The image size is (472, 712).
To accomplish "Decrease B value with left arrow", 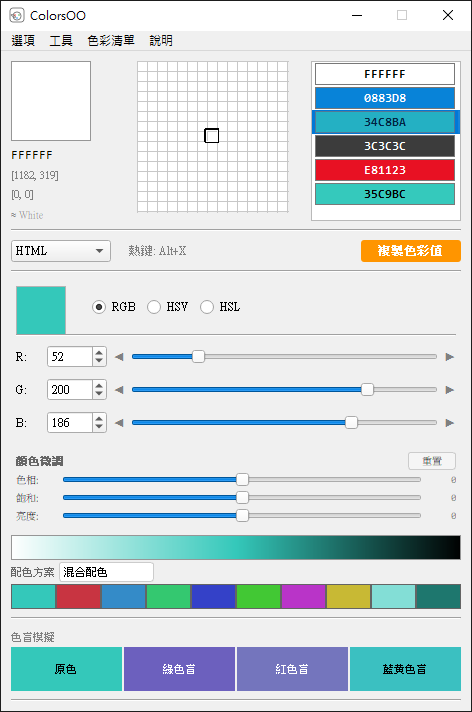I will click(x=119, y=423).
